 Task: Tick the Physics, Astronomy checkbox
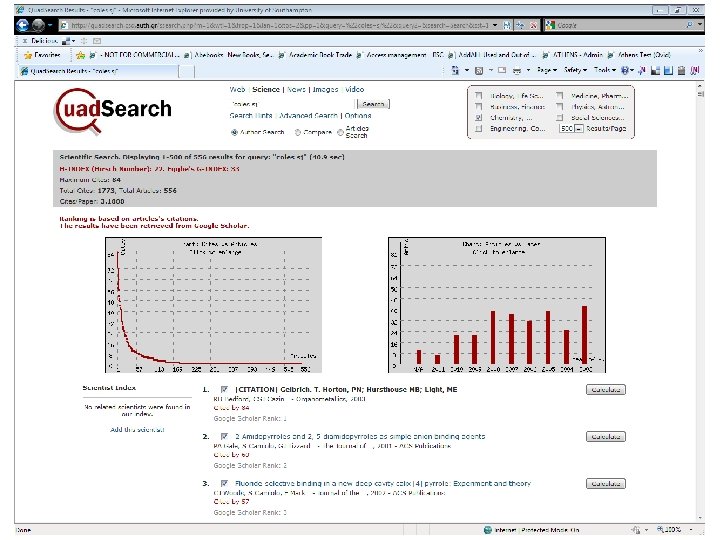(559, 107)
